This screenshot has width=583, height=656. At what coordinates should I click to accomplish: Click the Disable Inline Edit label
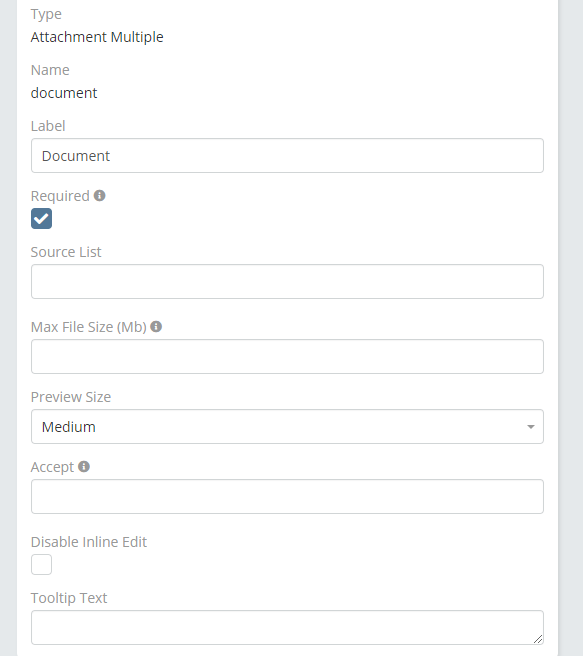click(x=89, y=542)
